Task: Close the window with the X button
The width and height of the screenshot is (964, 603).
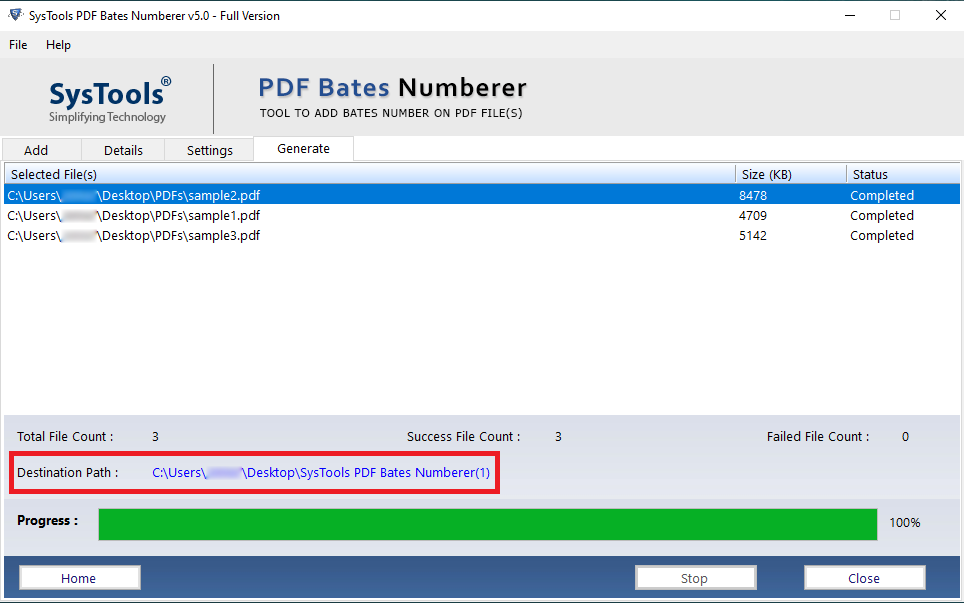Action: click(941, 15)
